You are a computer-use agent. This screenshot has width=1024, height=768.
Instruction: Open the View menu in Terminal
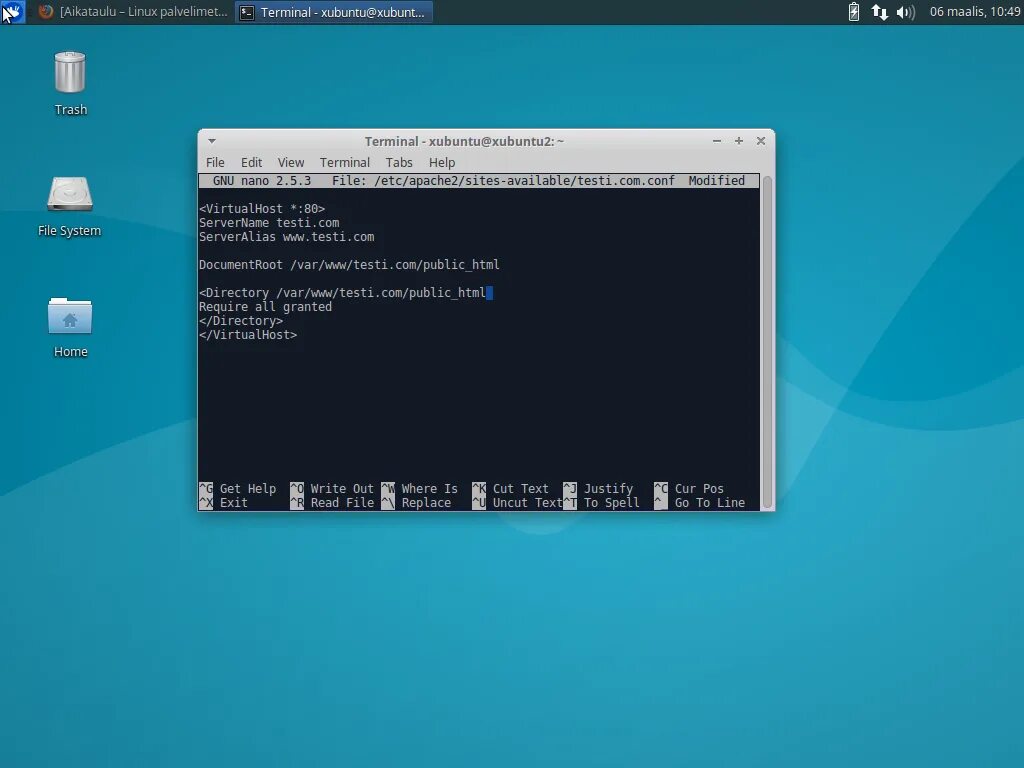(291, 163)
